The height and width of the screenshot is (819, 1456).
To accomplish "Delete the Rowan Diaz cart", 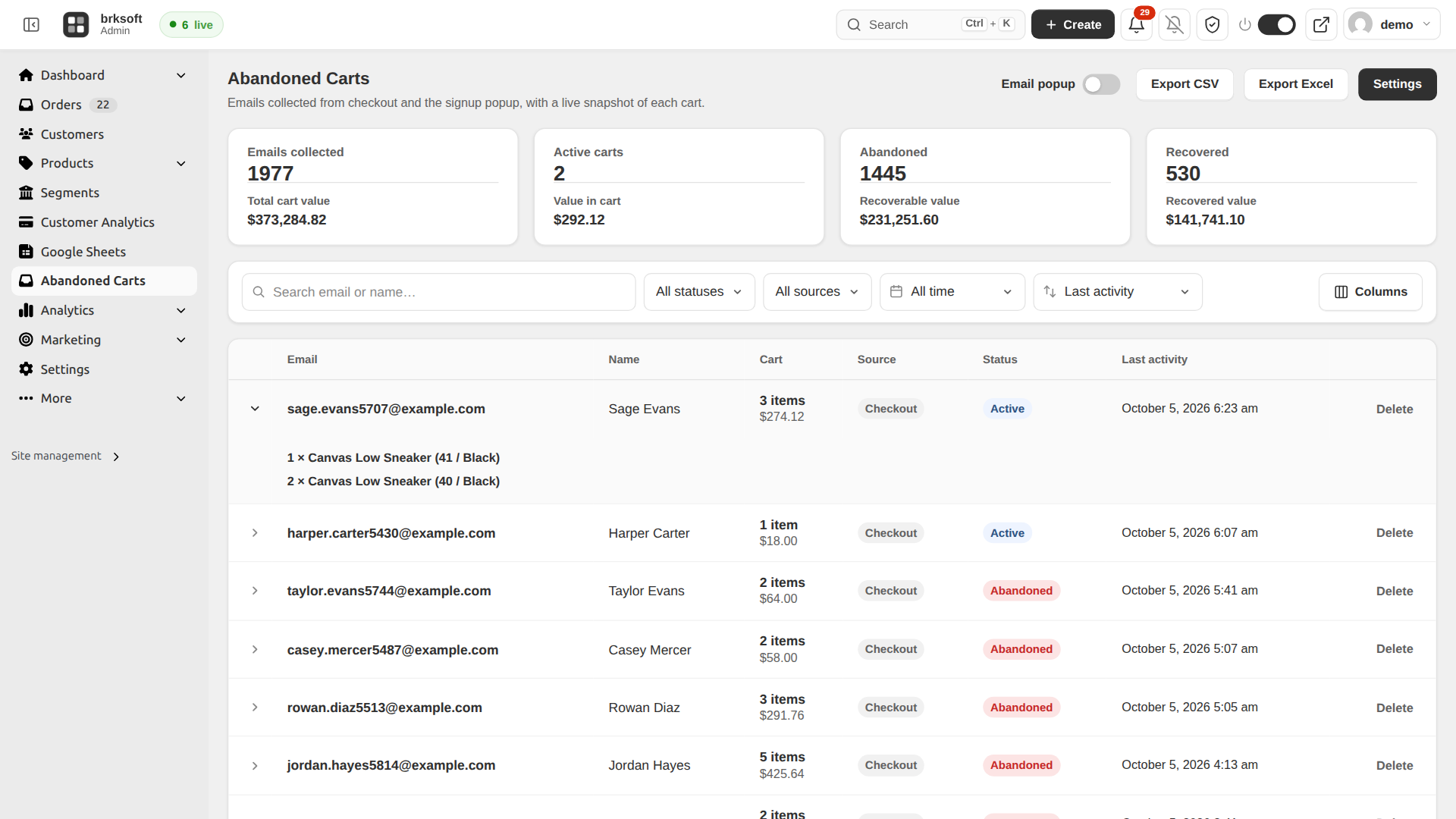I will [1394, 708].
